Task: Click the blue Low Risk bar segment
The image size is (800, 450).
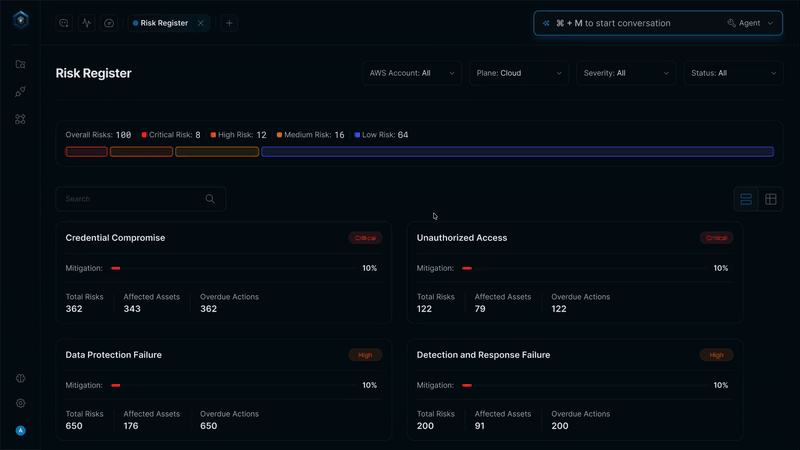Action: [x=517, y=152]
